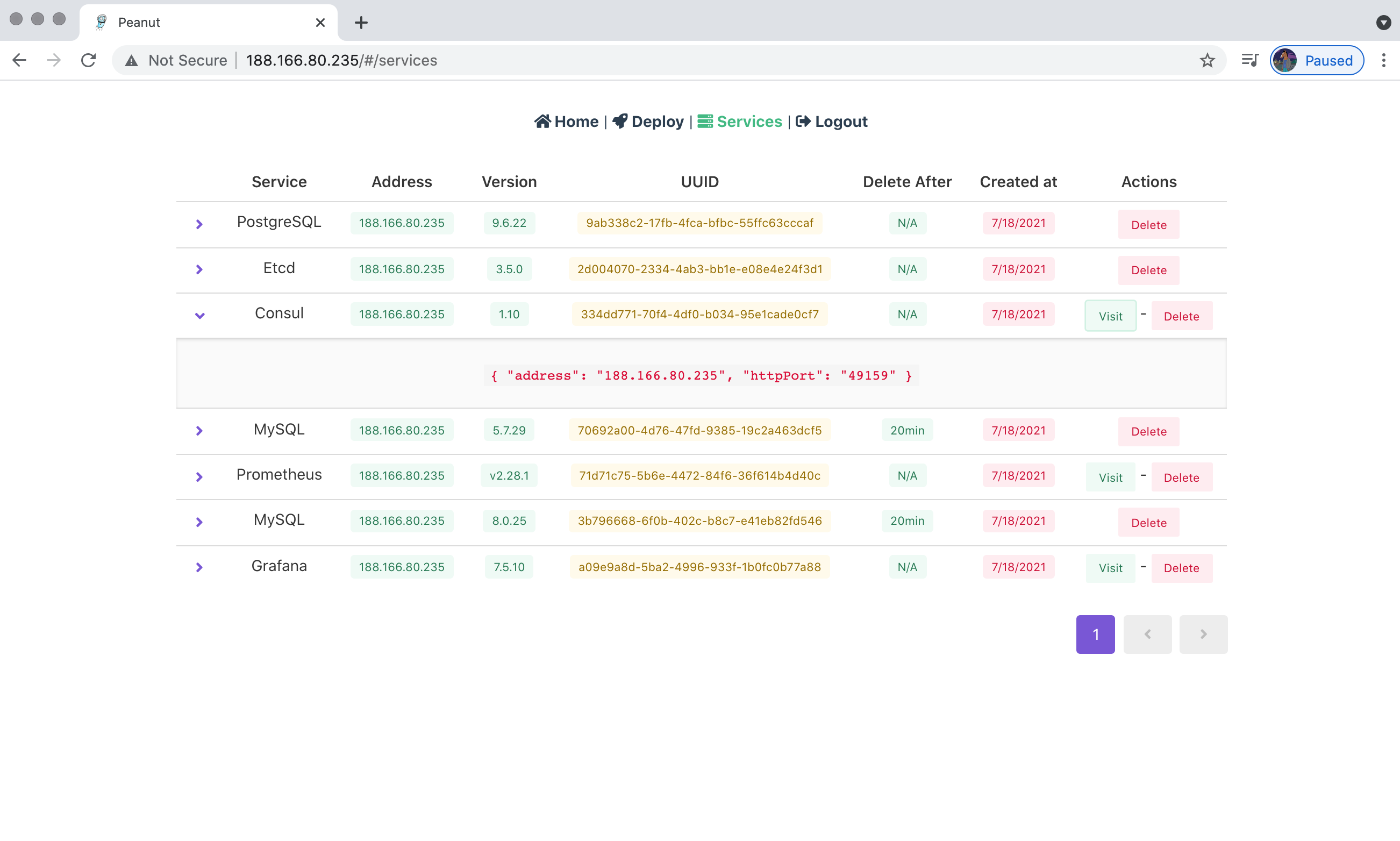Collapse the Consul row details

click(199, 316)
